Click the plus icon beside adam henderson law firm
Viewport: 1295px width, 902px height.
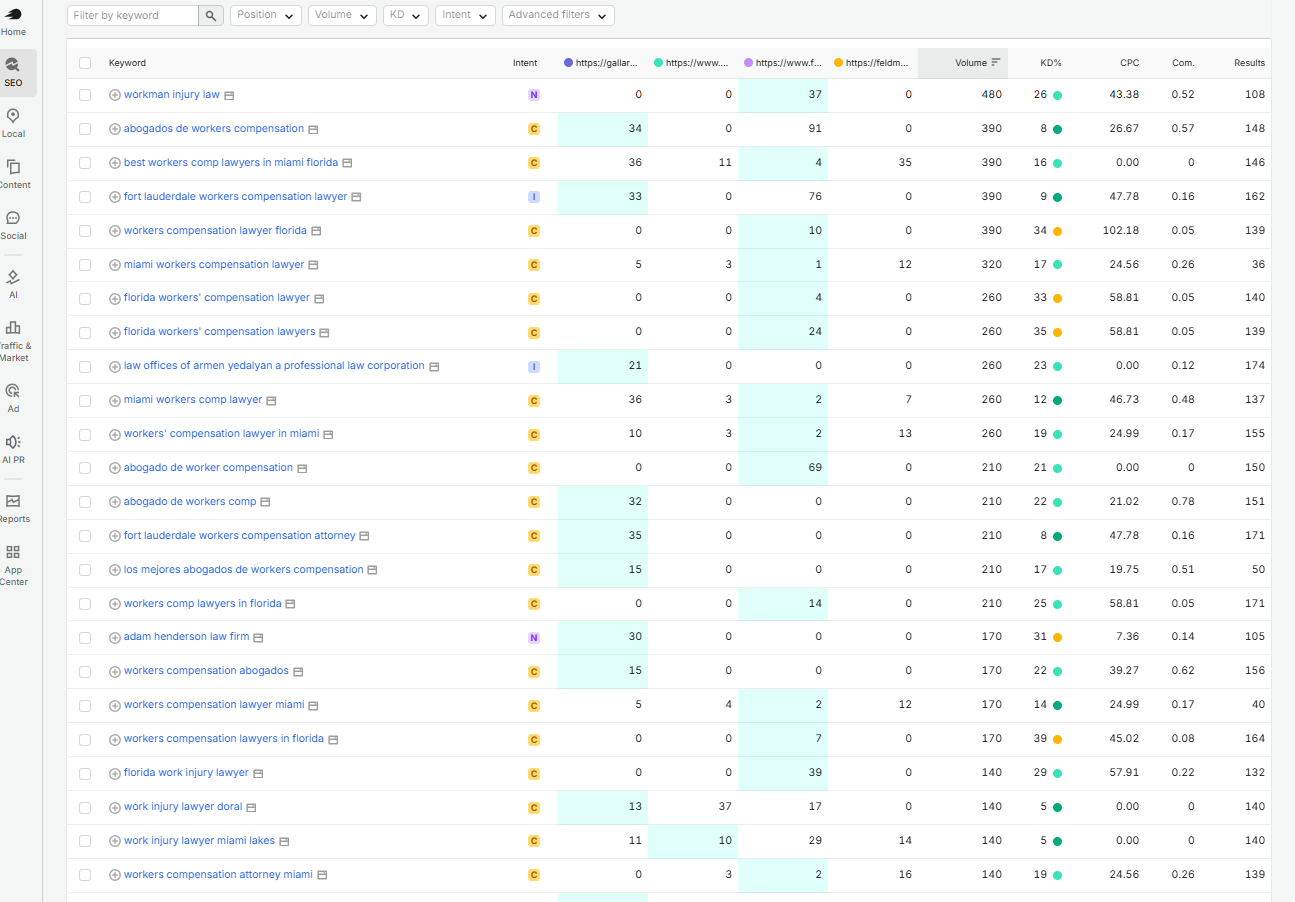click(115, 637)
